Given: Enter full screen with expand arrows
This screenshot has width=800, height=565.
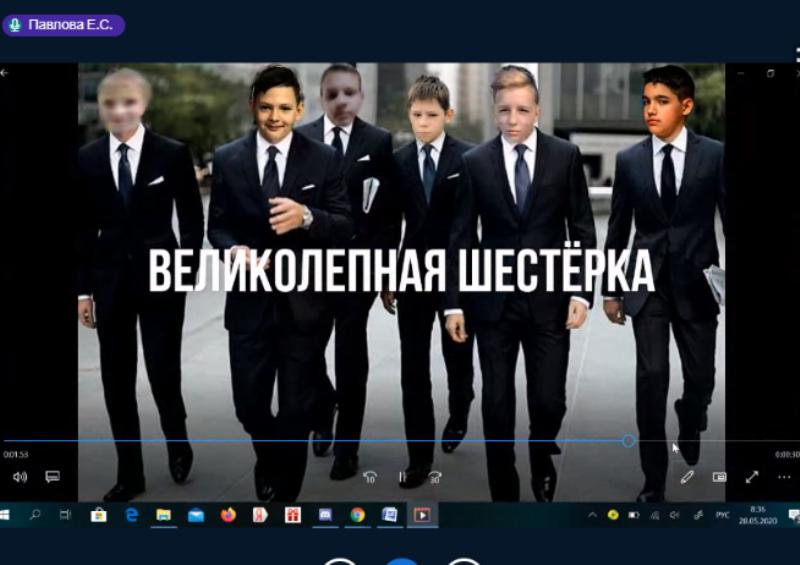Looking at the screenshot, I should (752, 477).
